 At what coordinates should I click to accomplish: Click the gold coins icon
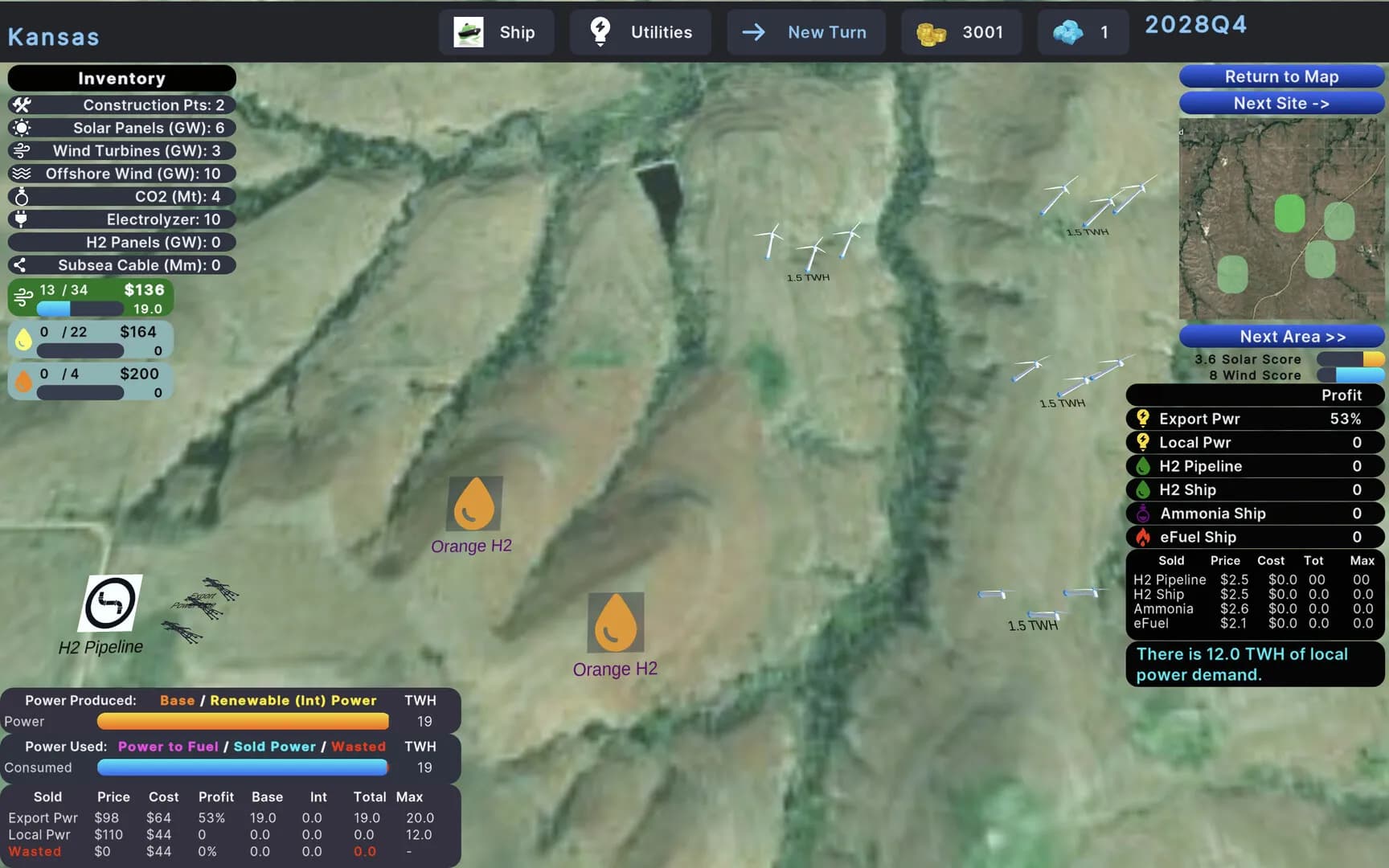931,33
